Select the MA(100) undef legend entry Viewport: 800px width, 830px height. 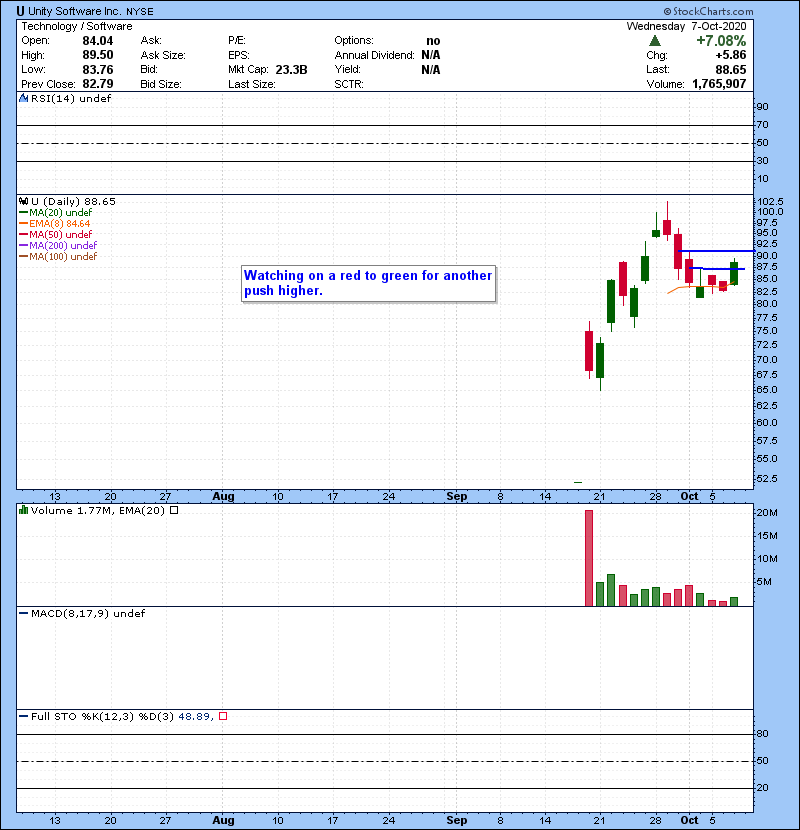coord(58,257)
